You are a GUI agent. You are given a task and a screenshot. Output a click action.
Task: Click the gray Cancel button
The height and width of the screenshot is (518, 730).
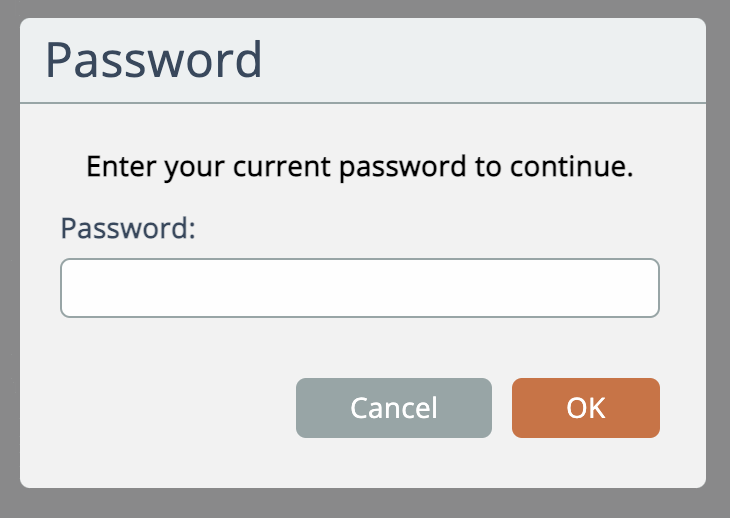point(393,408)
